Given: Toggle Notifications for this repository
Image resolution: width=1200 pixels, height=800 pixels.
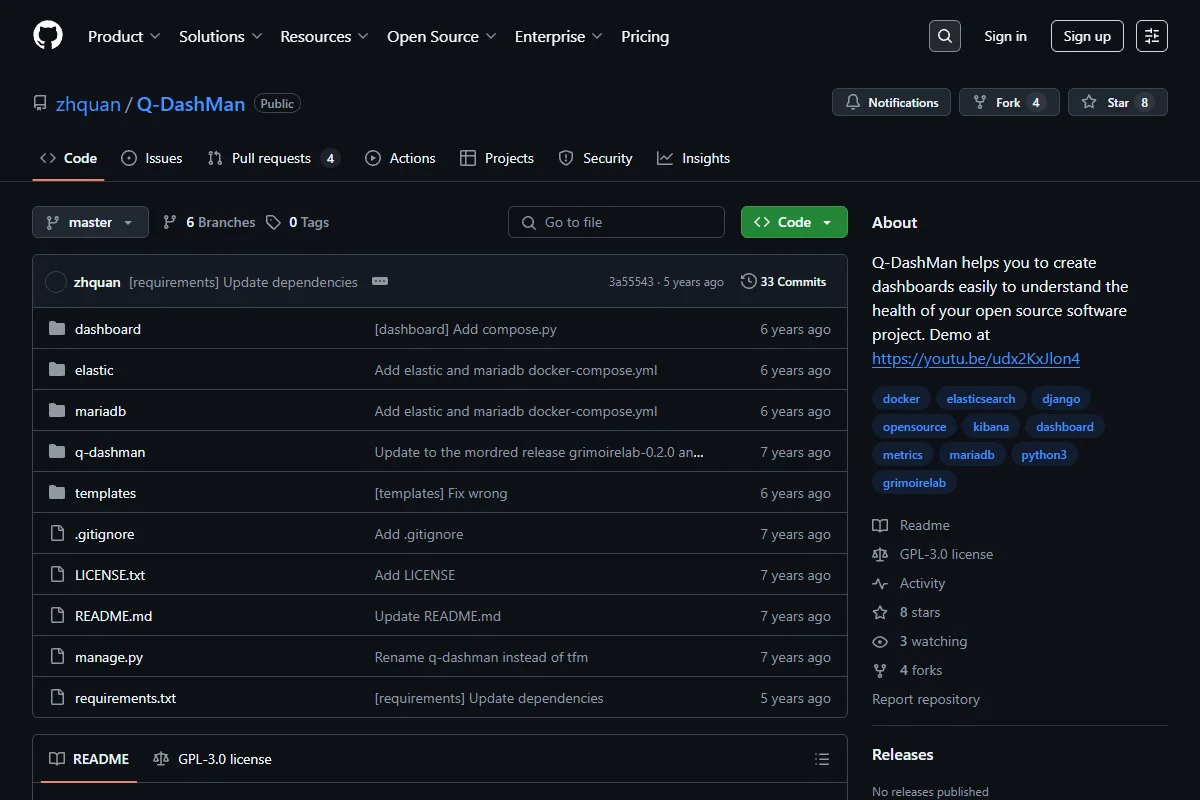Looking at the screenshot, I should (892, 102).
